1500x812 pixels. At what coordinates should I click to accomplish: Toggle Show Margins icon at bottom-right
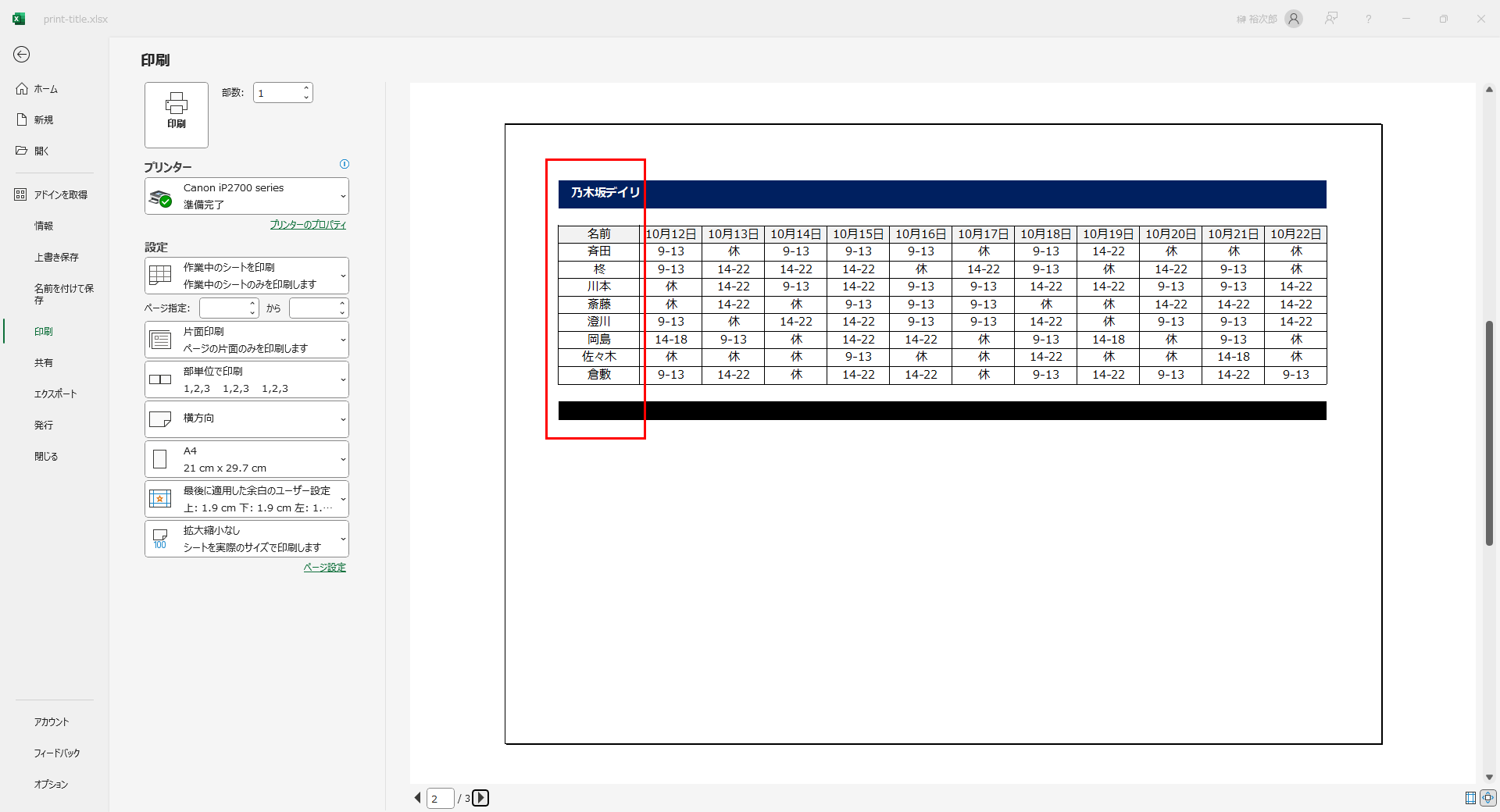(x=1470, y=798)
